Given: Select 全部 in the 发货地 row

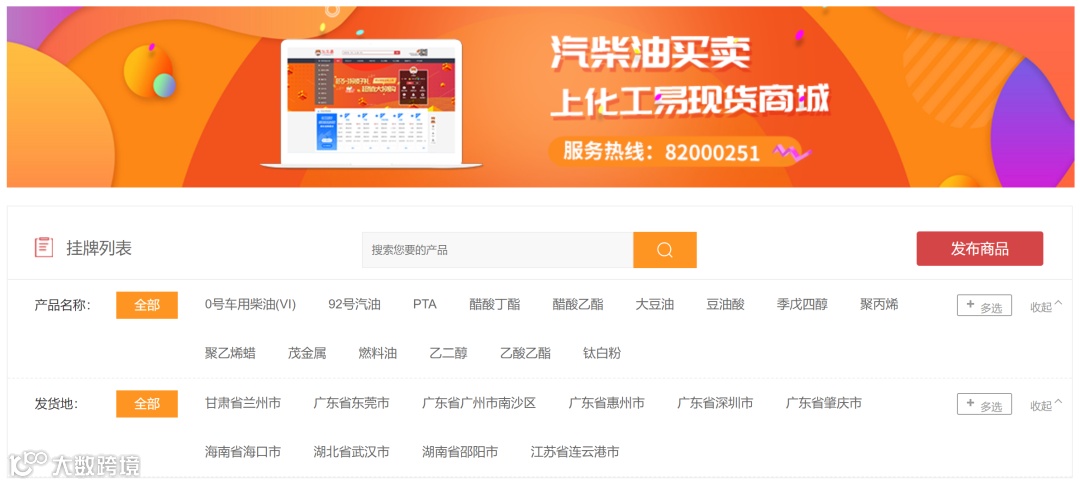Looking at the screenshot, I should point(147,404).
